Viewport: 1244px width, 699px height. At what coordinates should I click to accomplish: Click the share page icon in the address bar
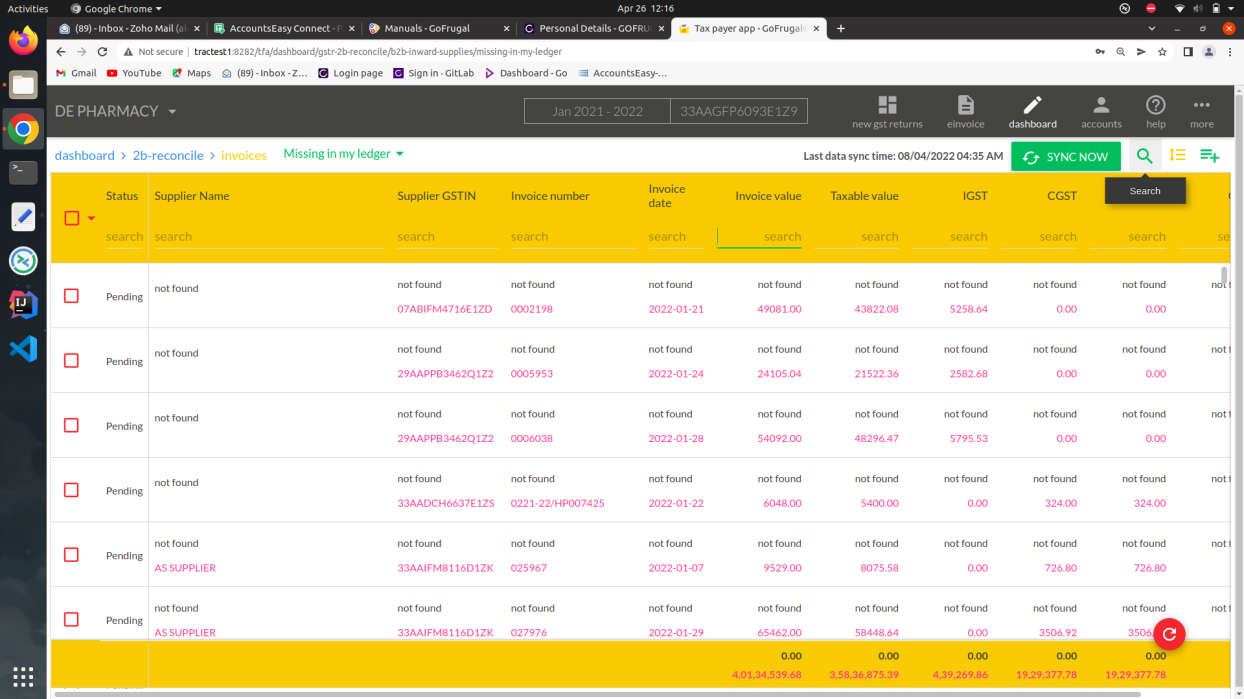pyautogui.click(x=1141, y=52)
